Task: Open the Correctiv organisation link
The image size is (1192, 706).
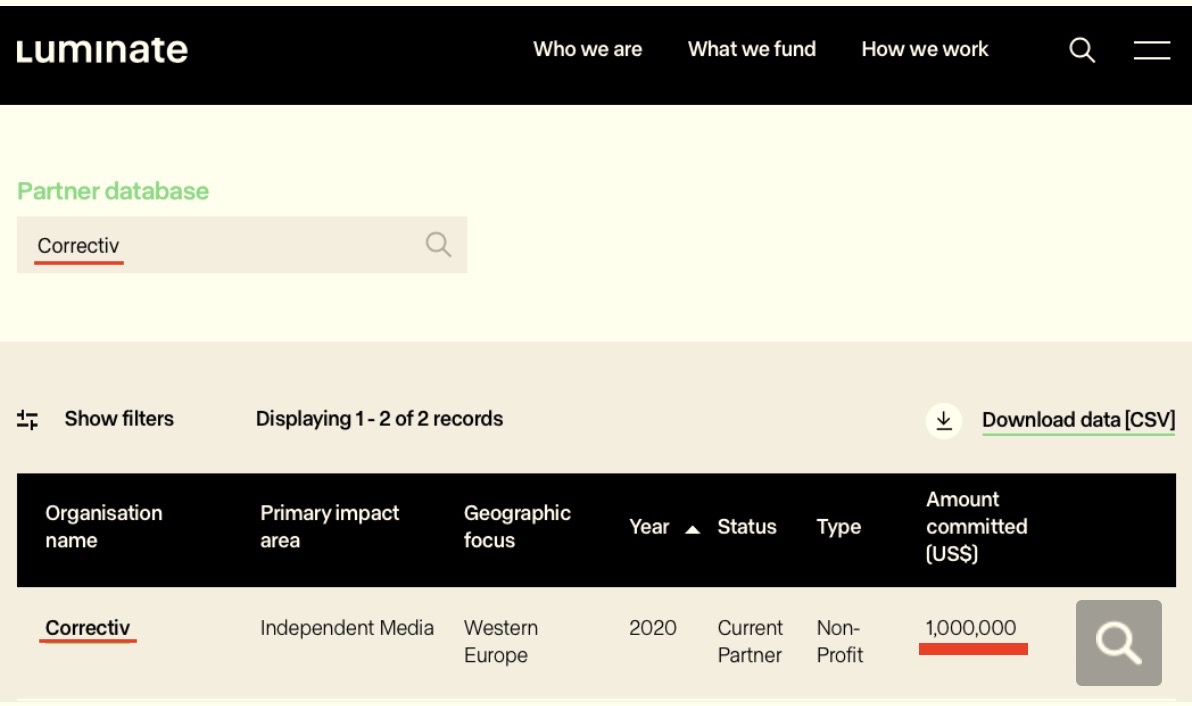Action: coord(87,628)
